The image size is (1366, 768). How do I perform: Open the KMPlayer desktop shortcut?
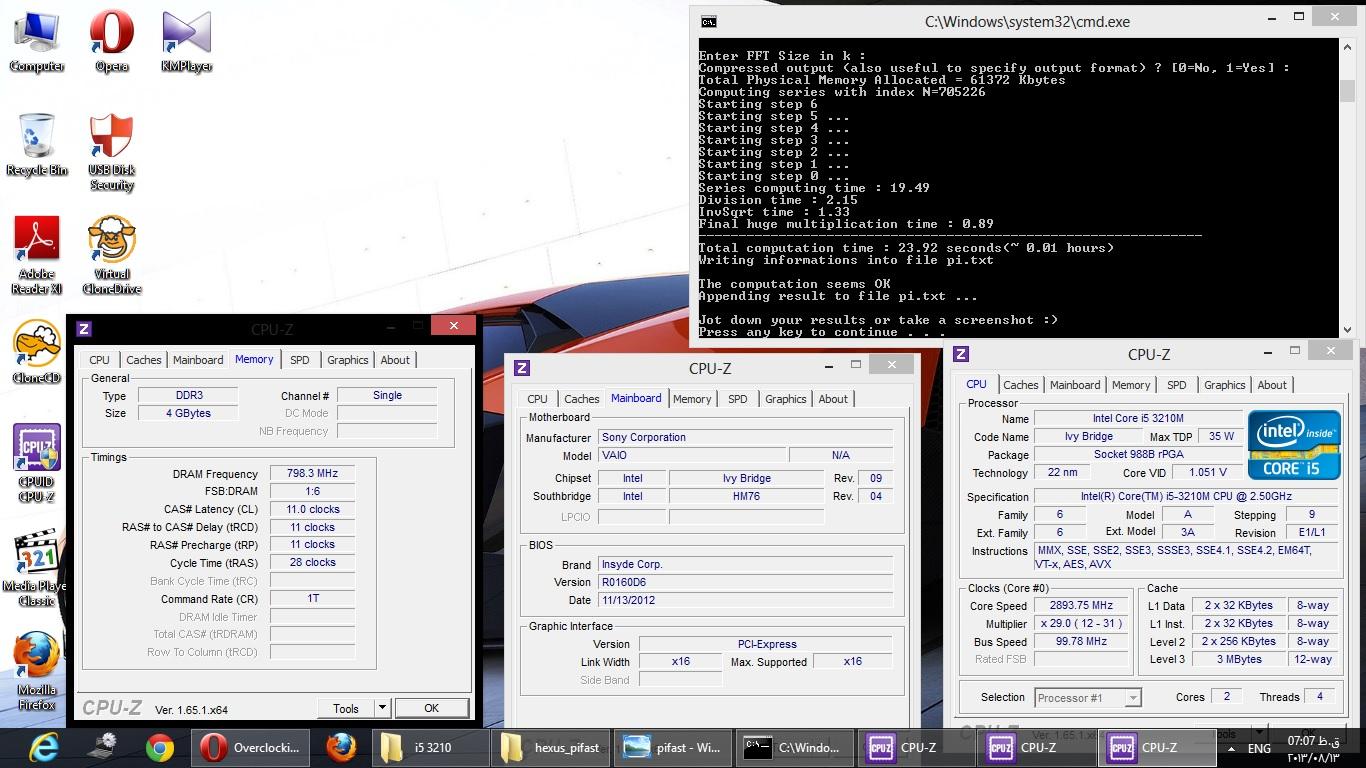[186, 42]
